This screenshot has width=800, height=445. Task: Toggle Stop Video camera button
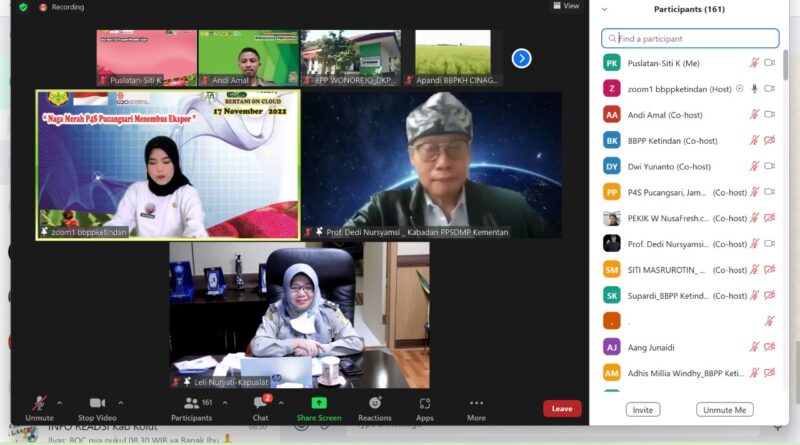(97, 407)
